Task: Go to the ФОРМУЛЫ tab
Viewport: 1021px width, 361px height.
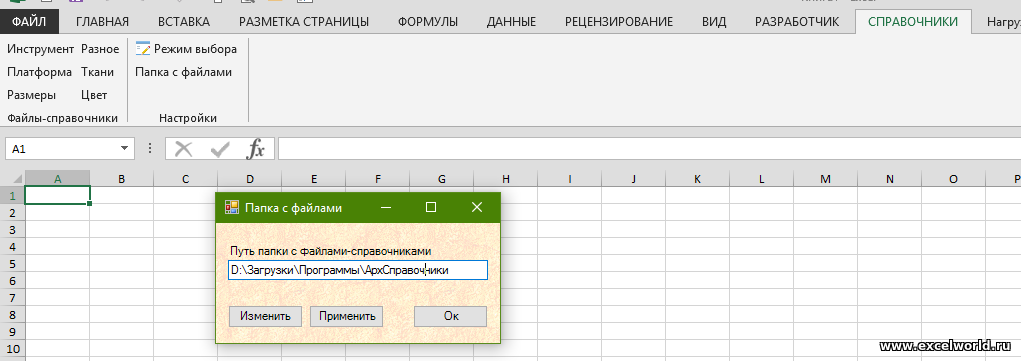Action: [x=427, y=22]
